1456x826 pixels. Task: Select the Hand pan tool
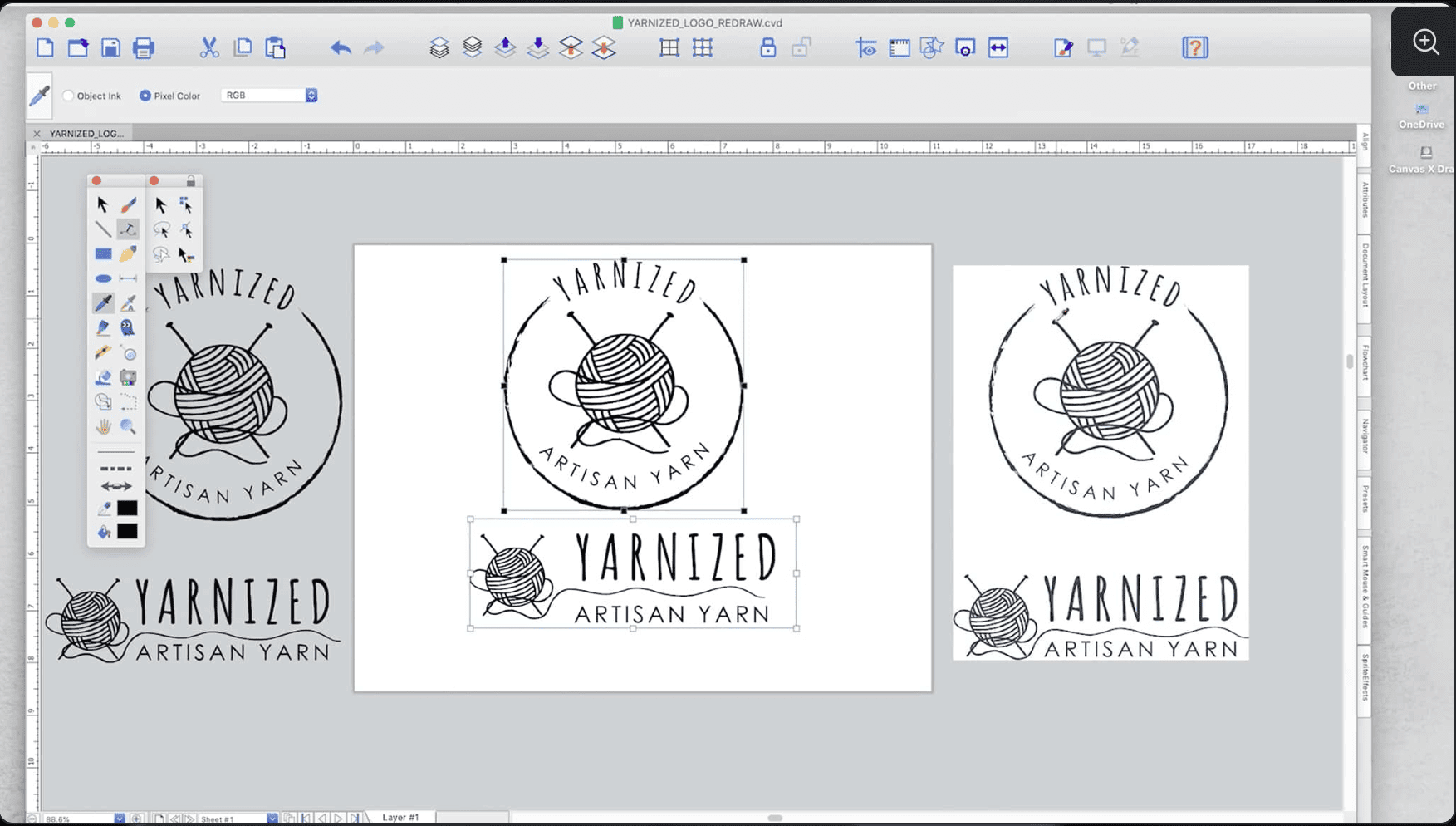(x=103, y=426)
